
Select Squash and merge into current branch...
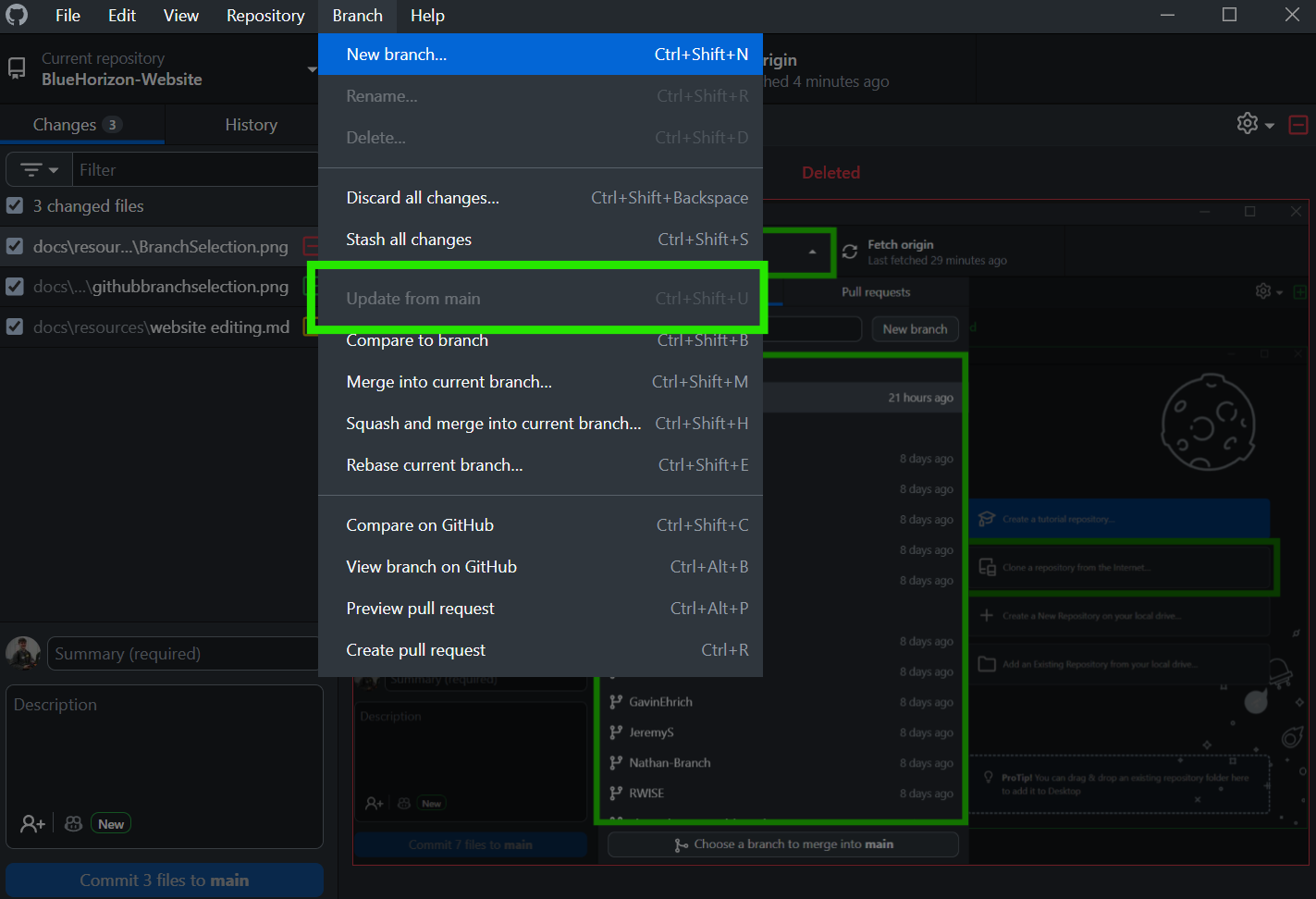(x=540, y=424)
